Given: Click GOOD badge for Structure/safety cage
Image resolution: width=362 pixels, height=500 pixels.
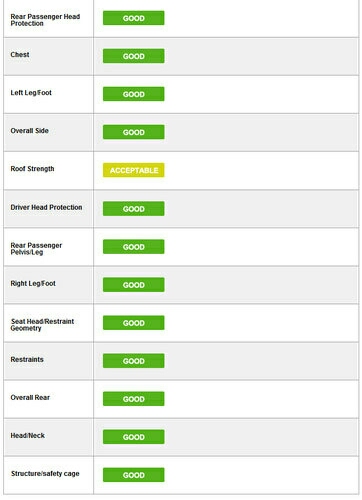Looking at the screenshot, I should (x=133, y=475).
